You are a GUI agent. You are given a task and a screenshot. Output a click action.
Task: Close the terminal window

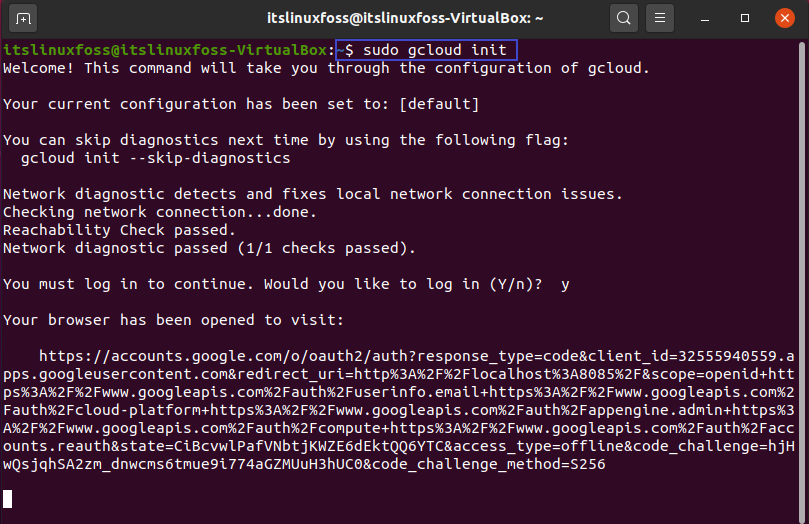tap(784, 19)
